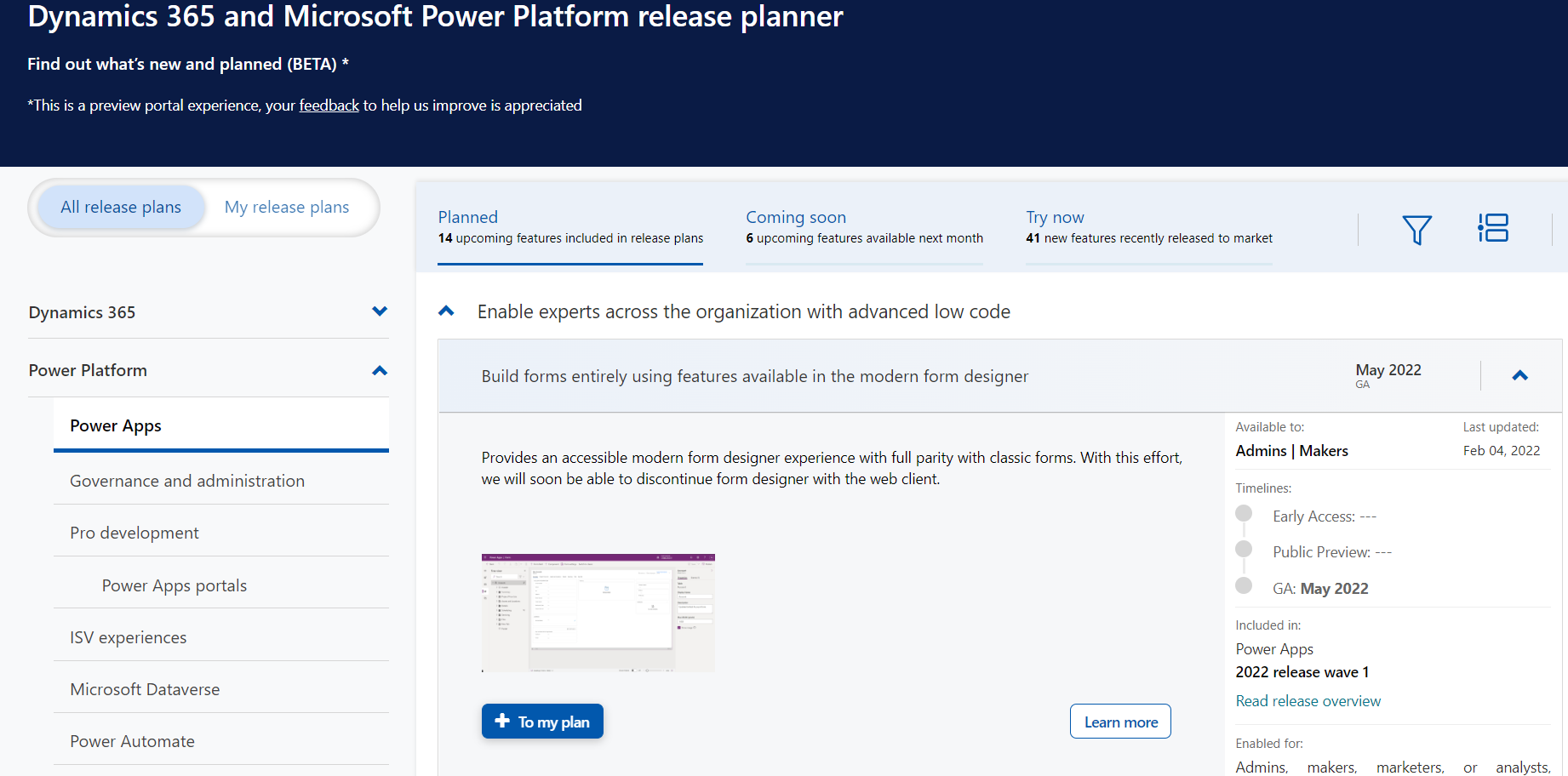Select Power Apps portals in sidebar

[x=175, y=585]
